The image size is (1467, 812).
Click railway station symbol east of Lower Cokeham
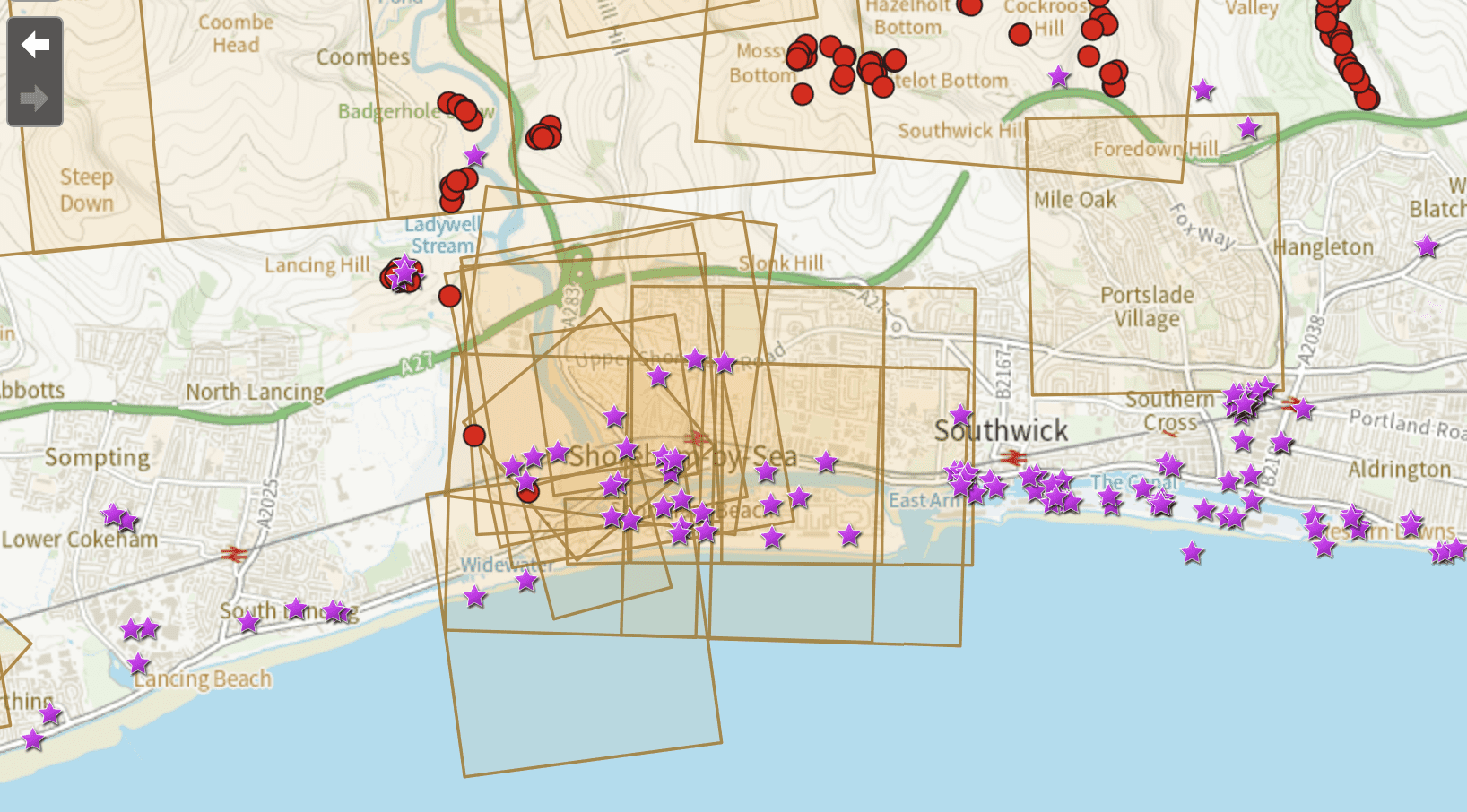(x=235, y=554)
